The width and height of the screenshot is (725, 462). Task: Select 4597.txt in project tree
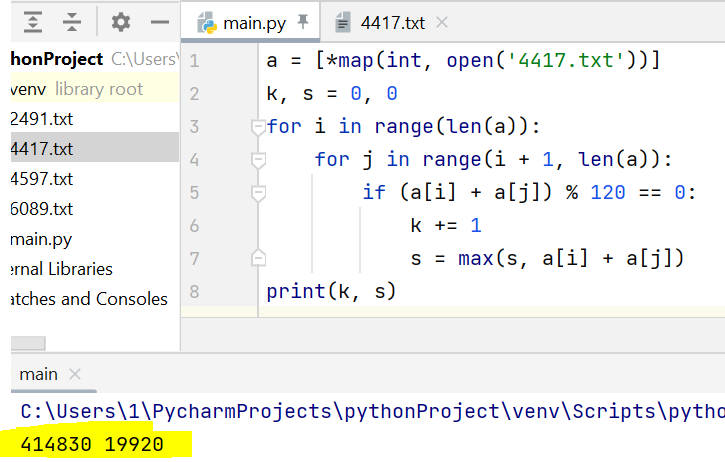pos(95,179)
